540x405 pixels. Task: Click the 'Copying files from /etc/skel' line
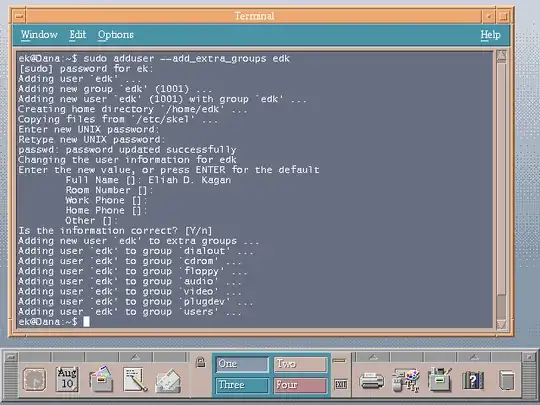point(118,120)
